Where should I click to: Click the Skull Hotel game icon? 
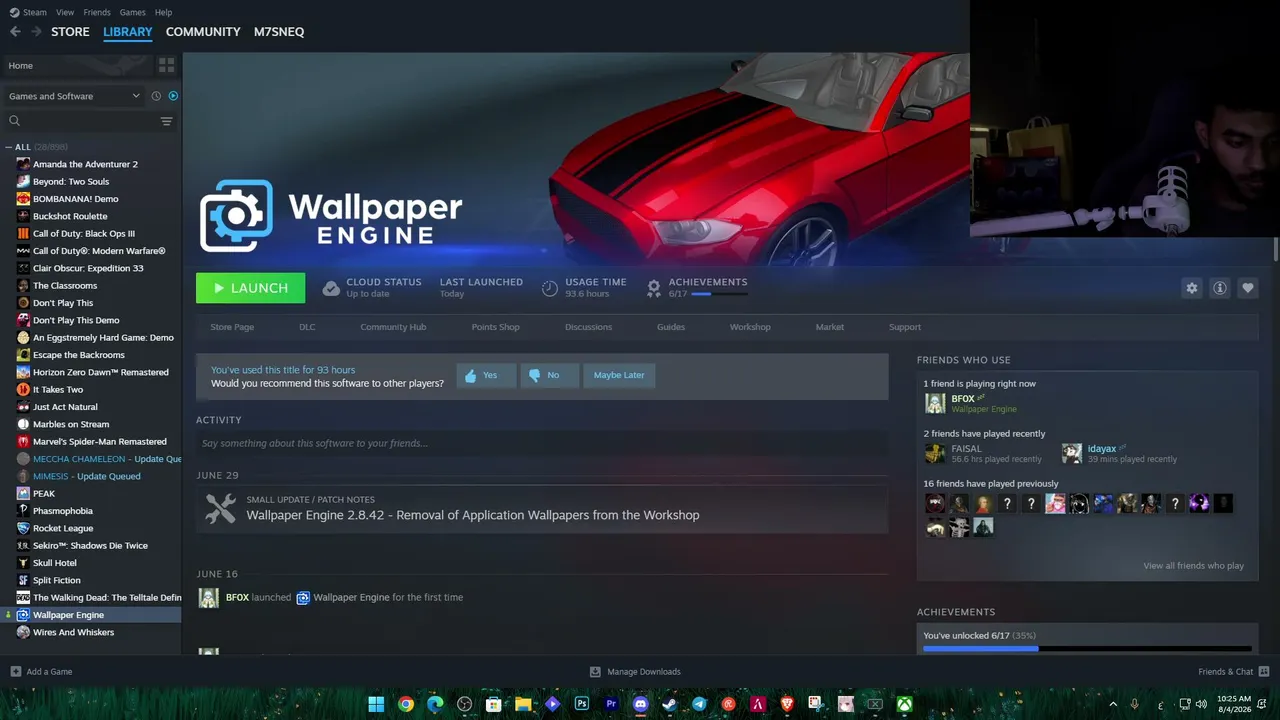click(x=23, y=563)
